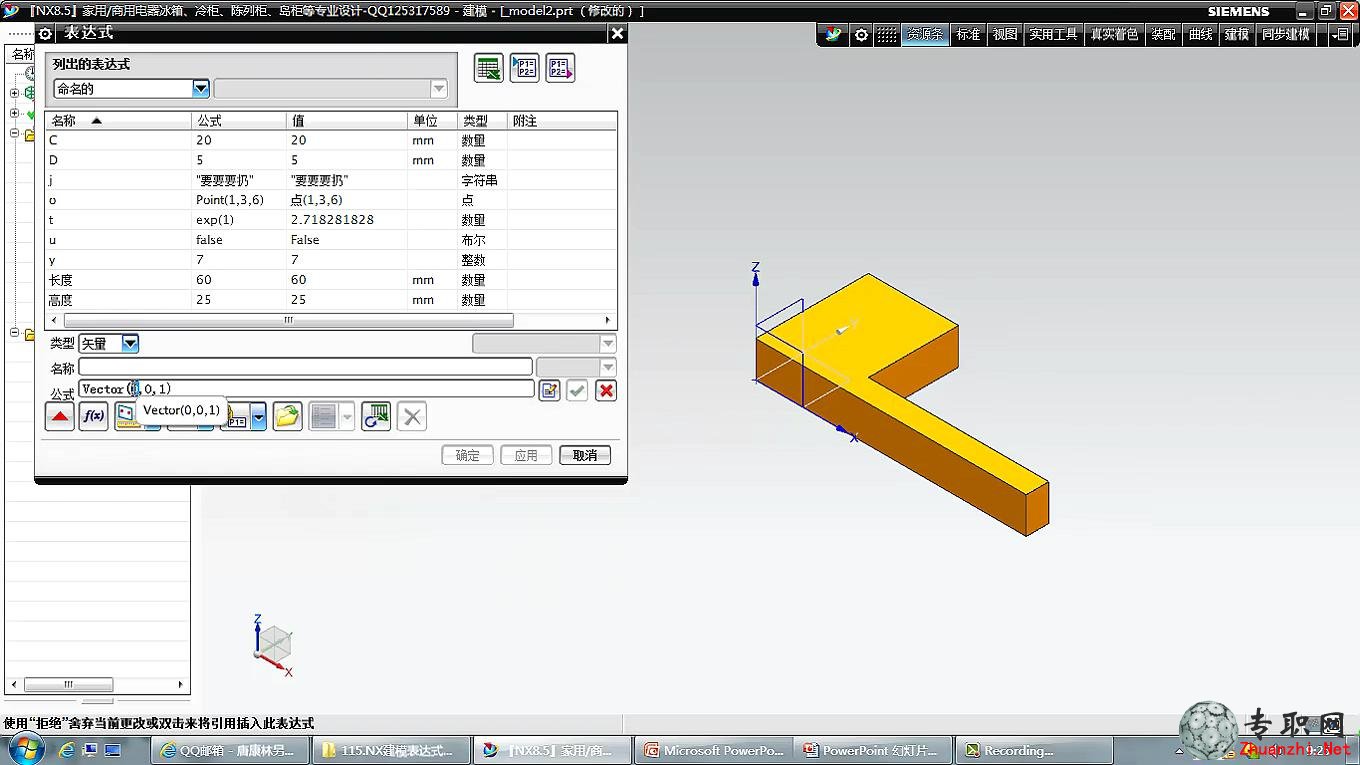Accept edit with the green checkmark
This screenshot has width=1360, height=765.
click(577, 390)
